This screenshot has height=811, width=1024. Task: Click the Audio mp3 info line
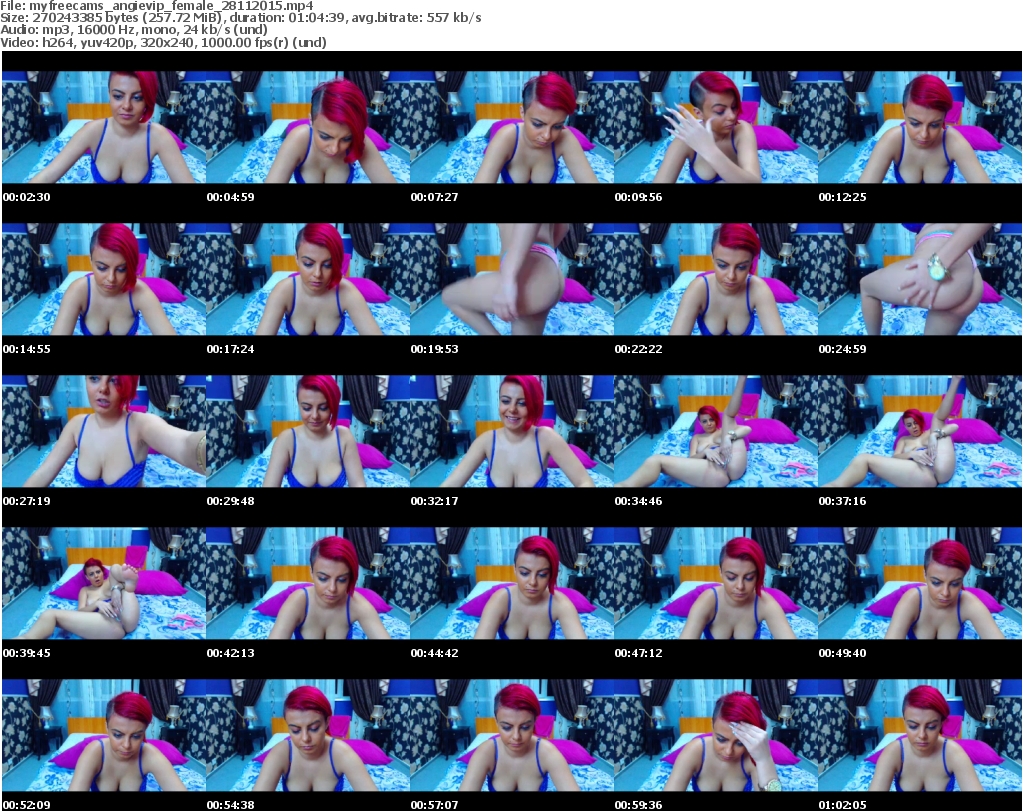[x=134, y=29]
